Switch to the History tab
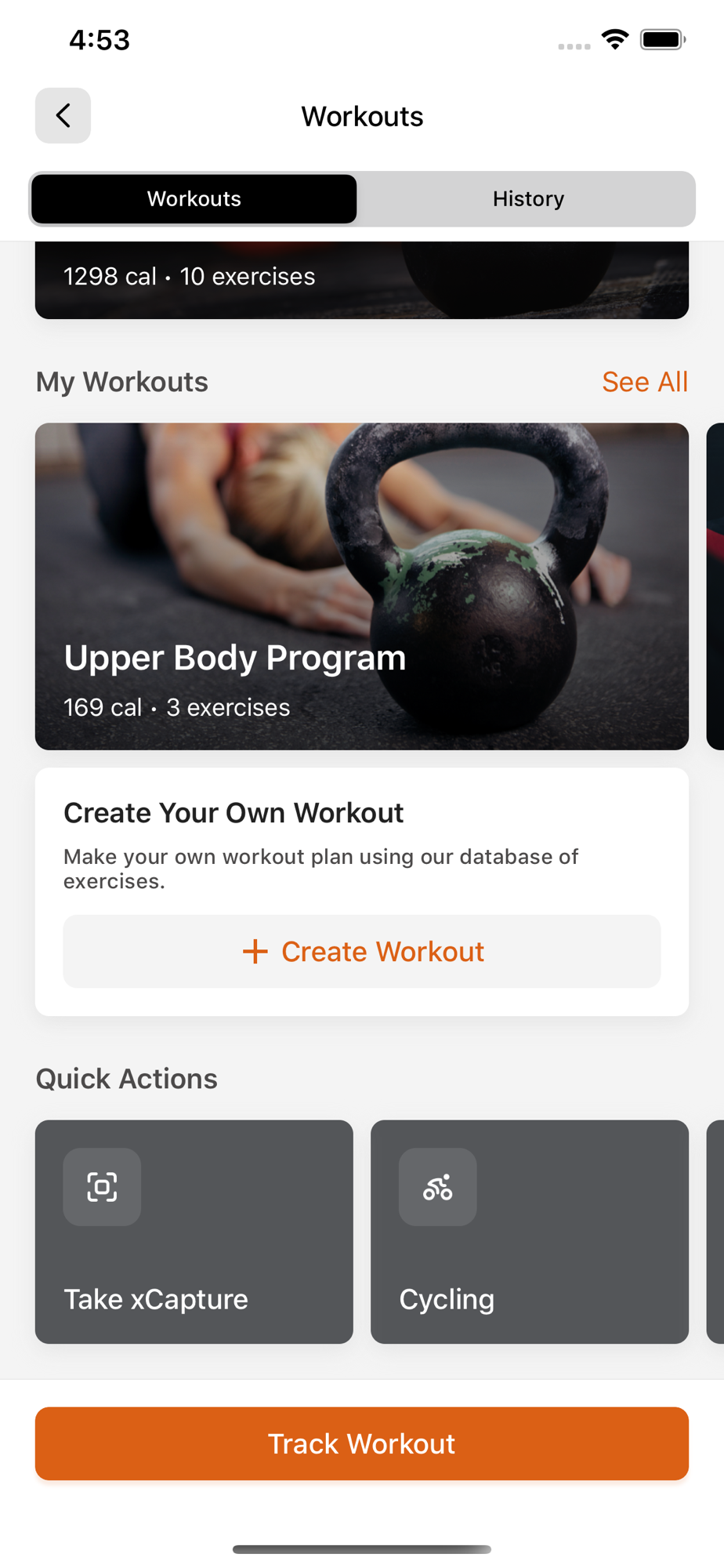The height and width of the screenshot is (1568, 724). (x=528, y=199)
